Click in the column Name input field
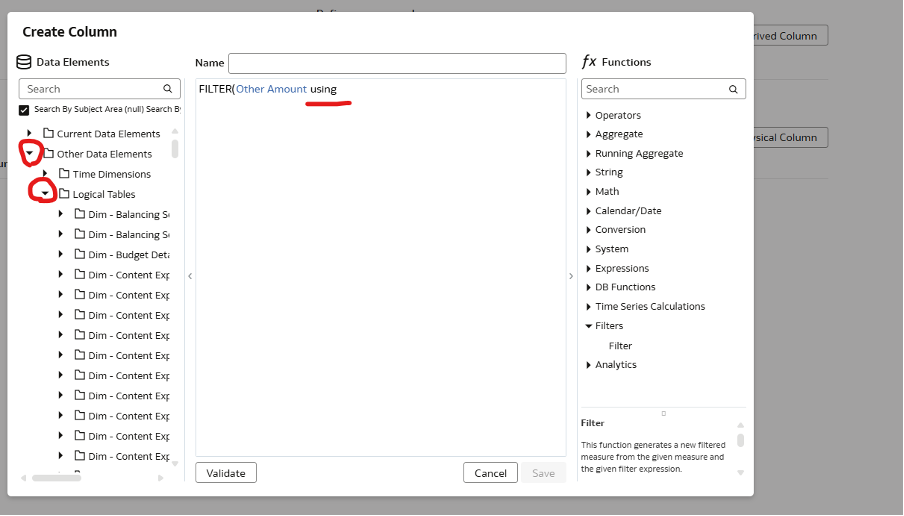This screenshot has width=904, height=516. (x=397, y=63)
